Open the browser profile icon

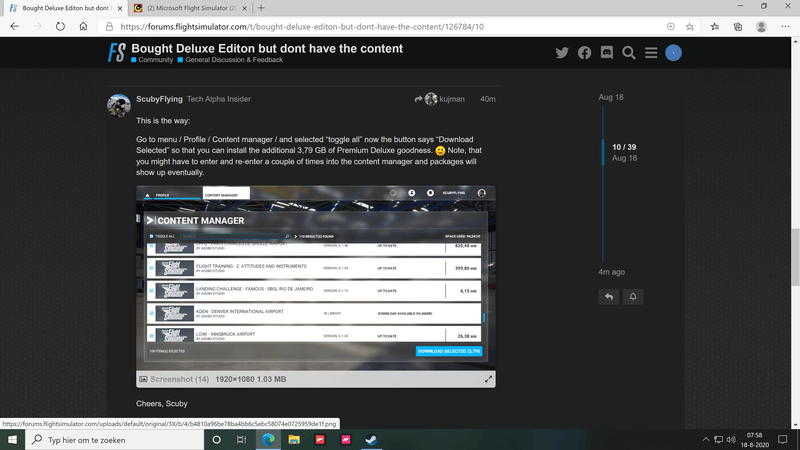pyautogui.click(x=761, y=27)
